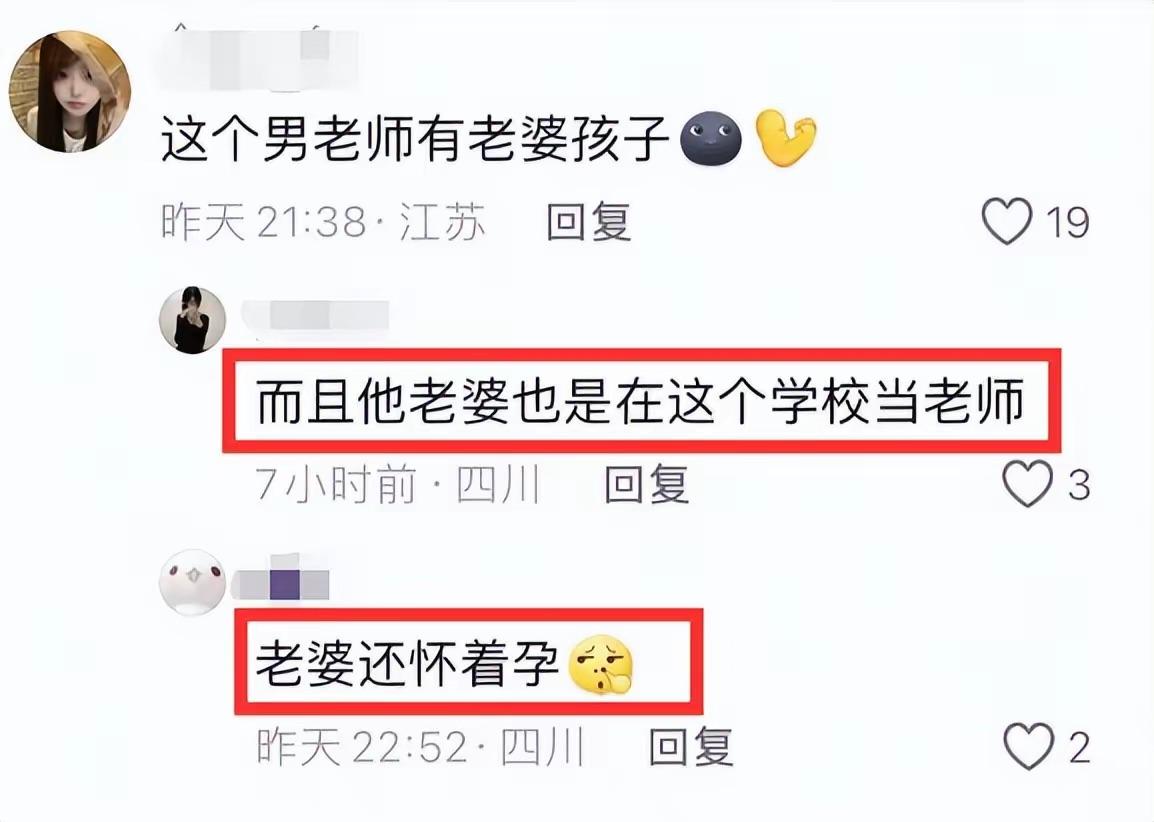The image size is (1154, 822).
Task: Click the timestamp 昨天 21:38 · 江苏
Action: tap(324, 222)
